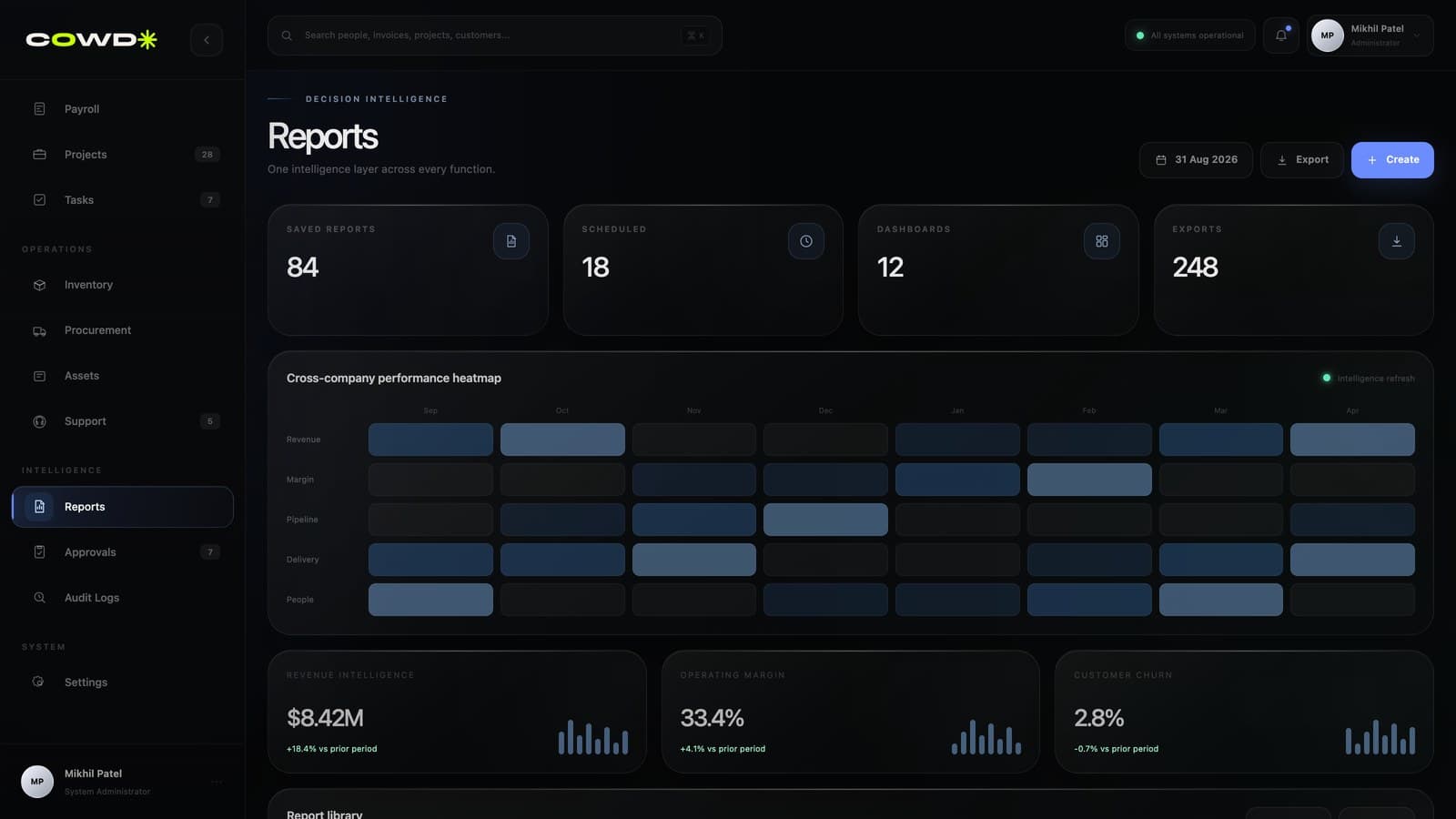Screen dimensions: 1456x819
Task: Click the Tasks checkbox icon in sidebar
Action: (x=39, y=200)
